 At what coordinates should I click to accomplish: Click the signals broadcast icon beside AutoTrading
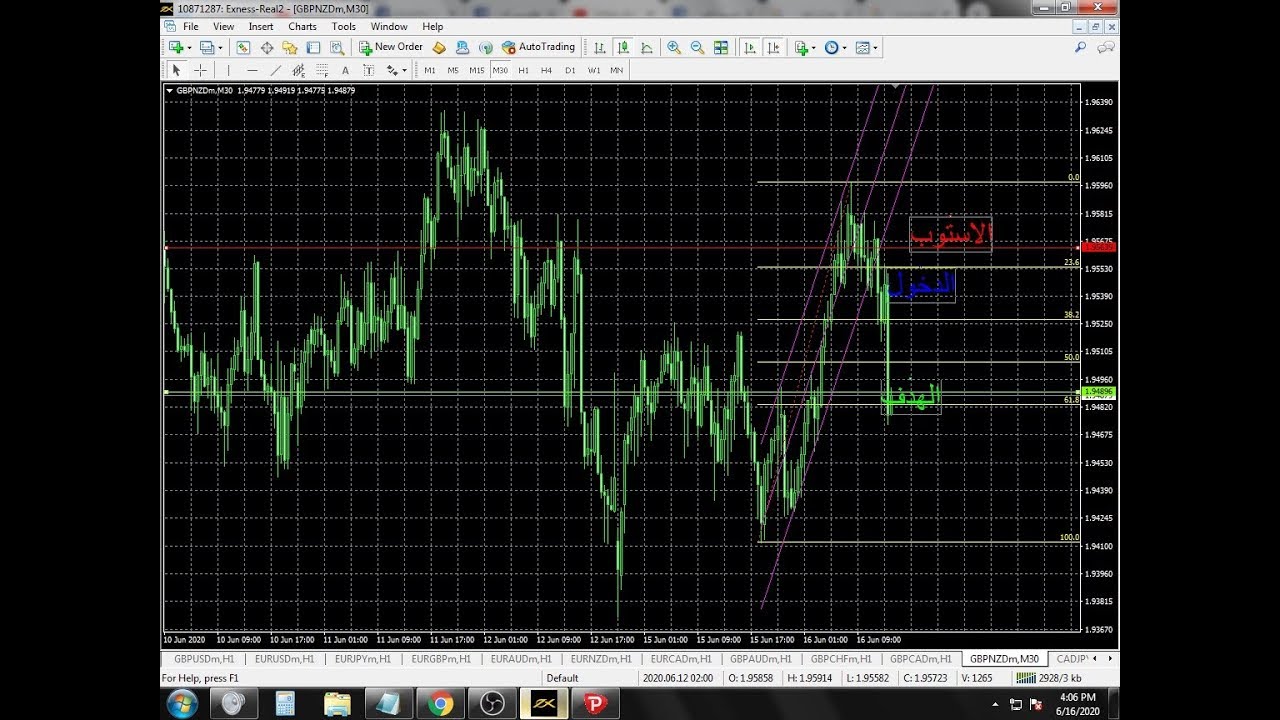[486, 47]
